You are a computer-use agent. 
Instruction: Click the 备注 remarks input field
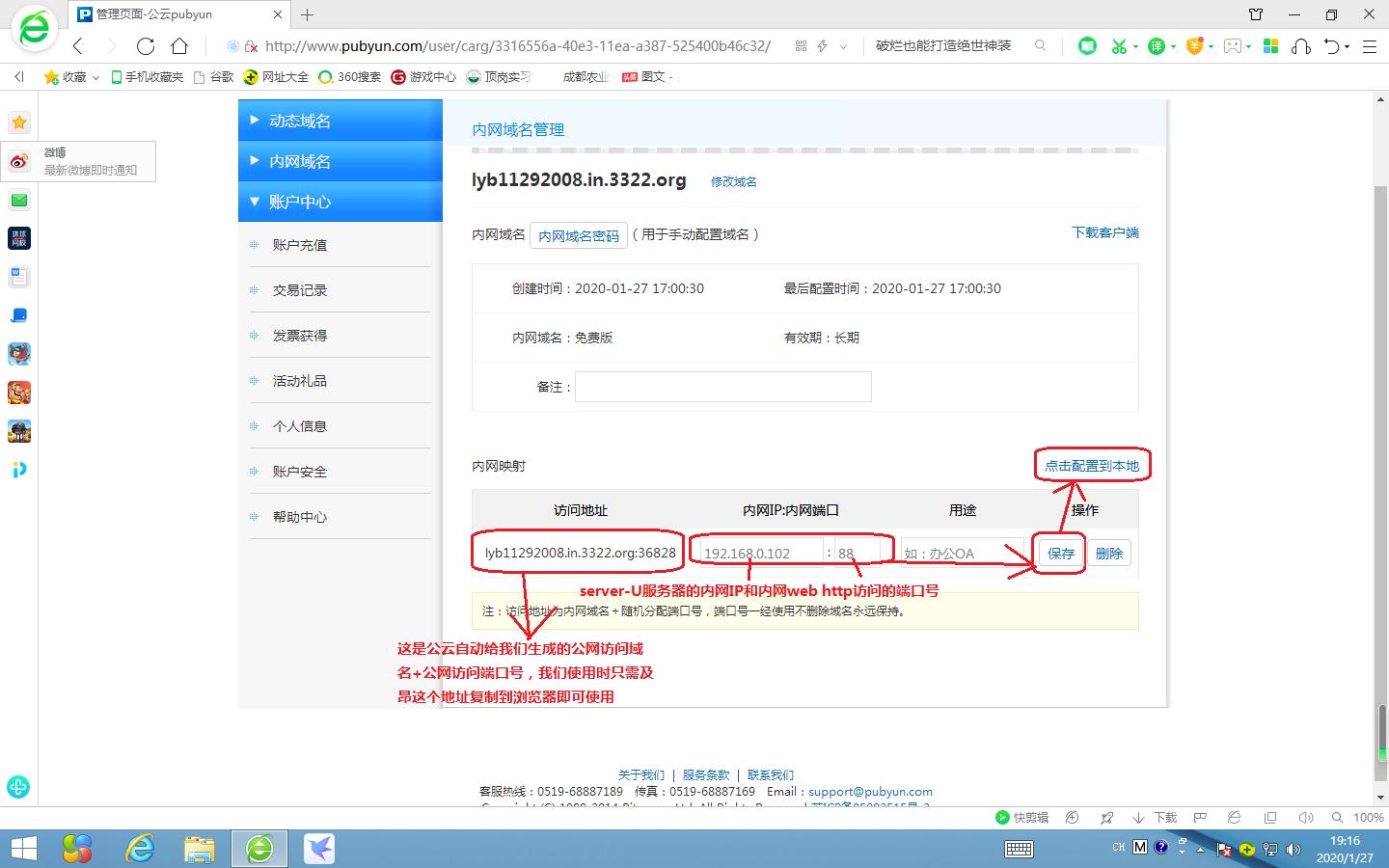(x=722, y=387)
